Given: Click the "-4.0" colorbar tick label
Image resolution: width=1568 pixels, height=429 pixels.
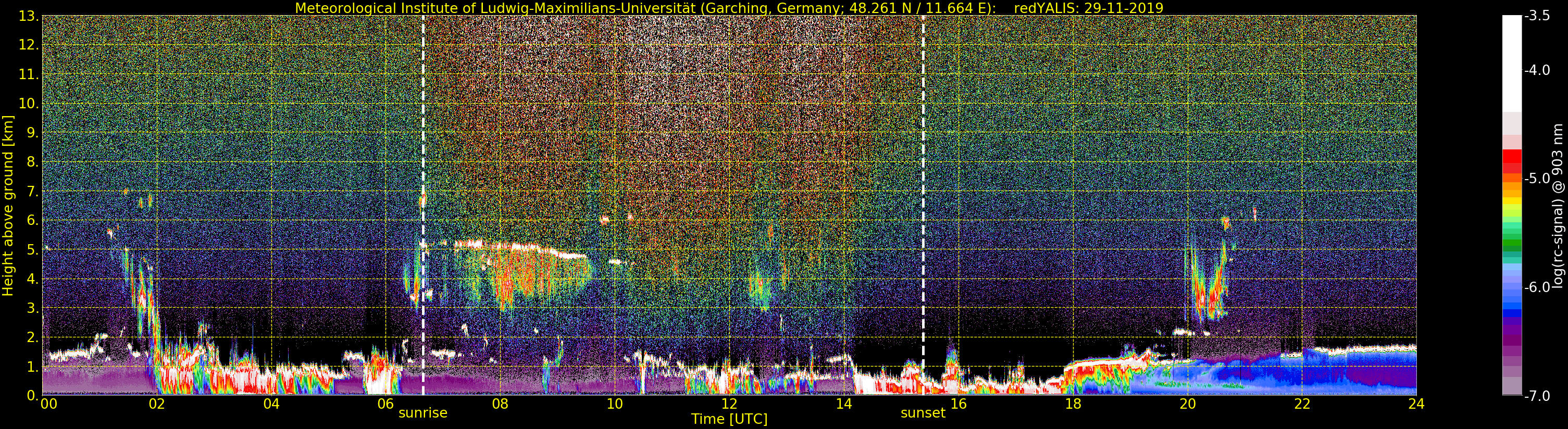Looking at the screenshot, I should tap(1536, 71).
